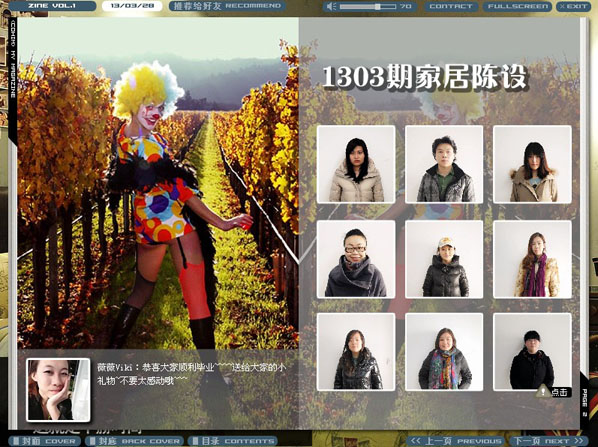Image resolution: width=598 pixels, height=447 pixels.
Task: Open the 封面 Cover page
Action: tap(44, 441)
